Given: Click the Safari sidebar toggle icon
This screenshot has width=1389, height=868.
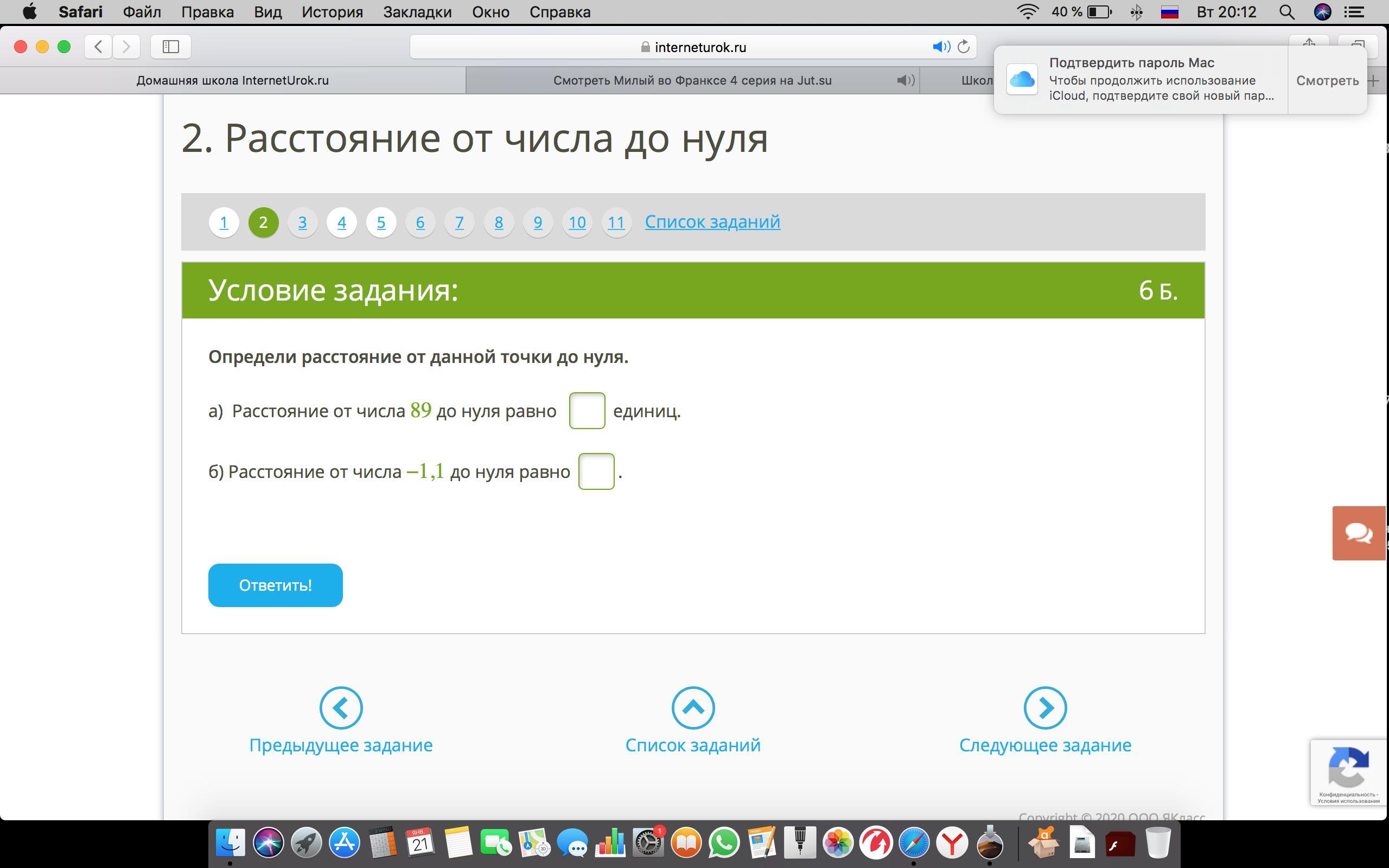Looking at the screenshot, I should tap(170, 47).
